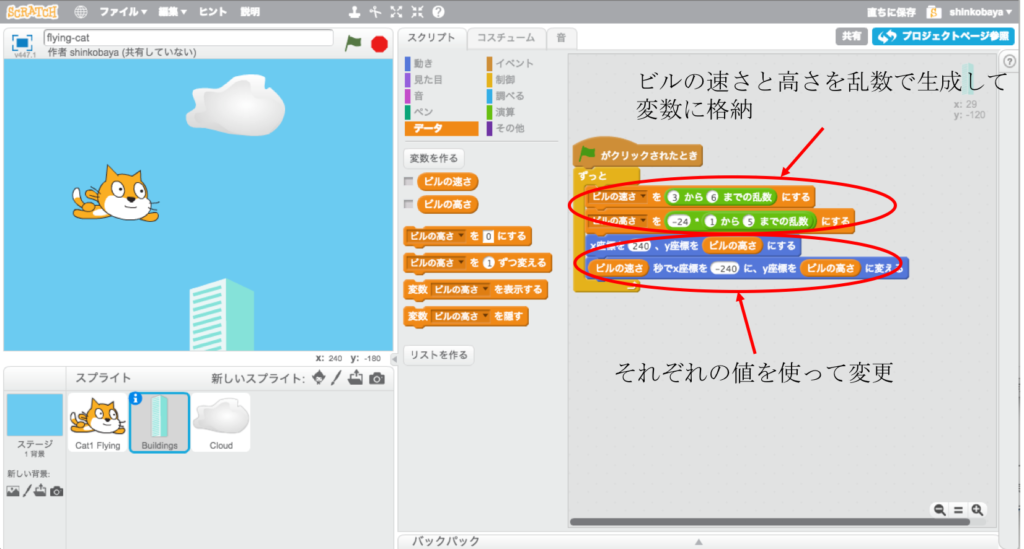Paint a new backdrop icon
The height and width of the screenshot is (549, 1024).
click(x=27, y=491)
